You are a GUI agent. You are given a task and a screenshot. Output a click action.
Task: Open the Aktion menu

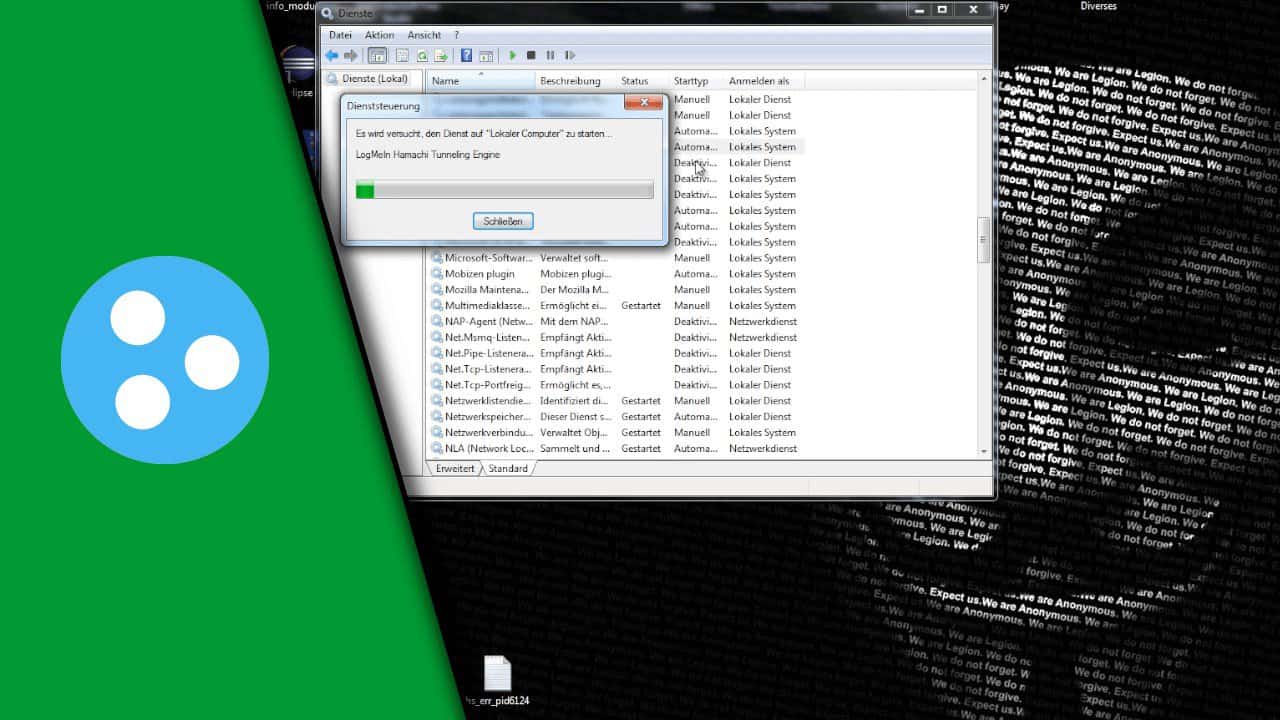(x=379, y=35)
